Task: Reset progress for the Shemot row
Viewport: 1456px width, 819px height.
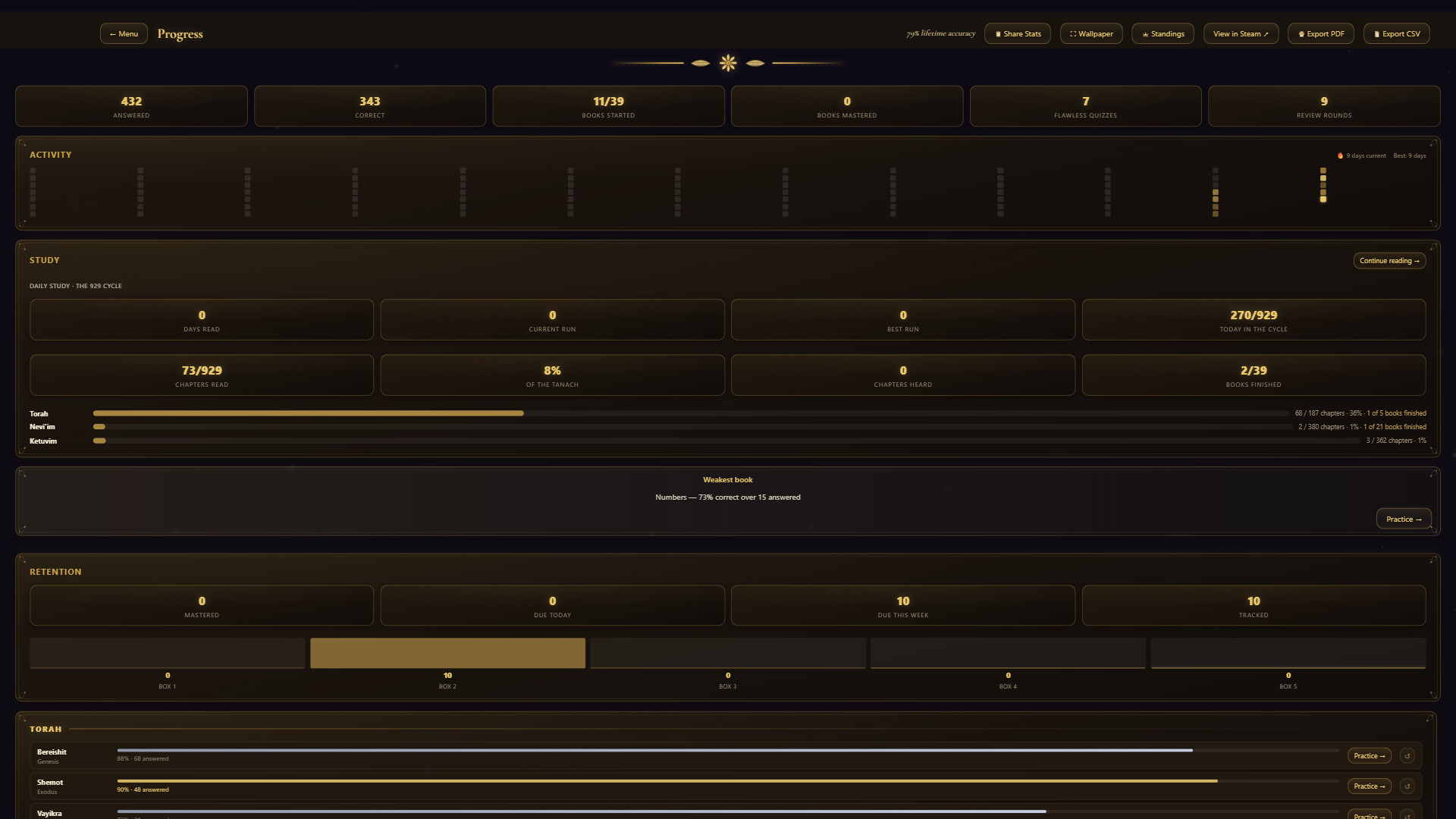Action: tap(1407, 786)
